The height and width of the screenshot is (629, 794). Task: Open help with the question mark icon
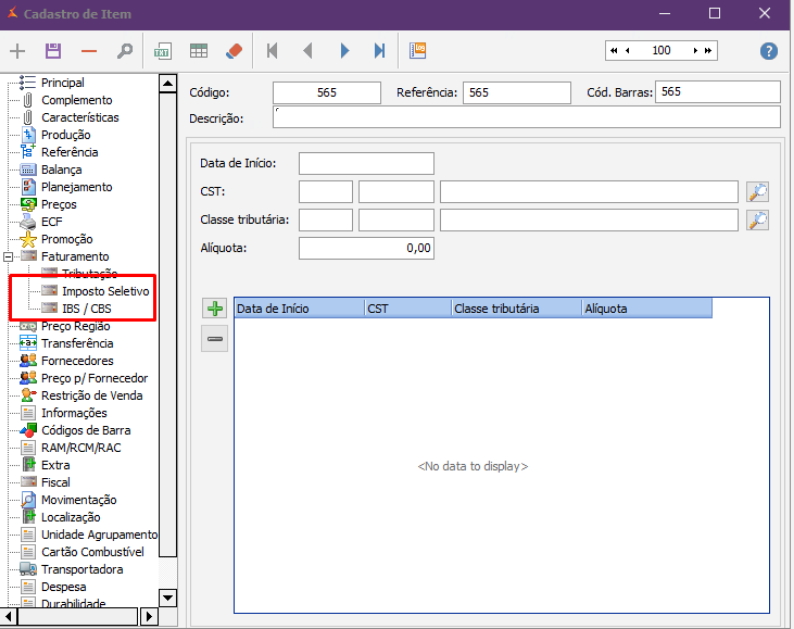coord(768,51)
